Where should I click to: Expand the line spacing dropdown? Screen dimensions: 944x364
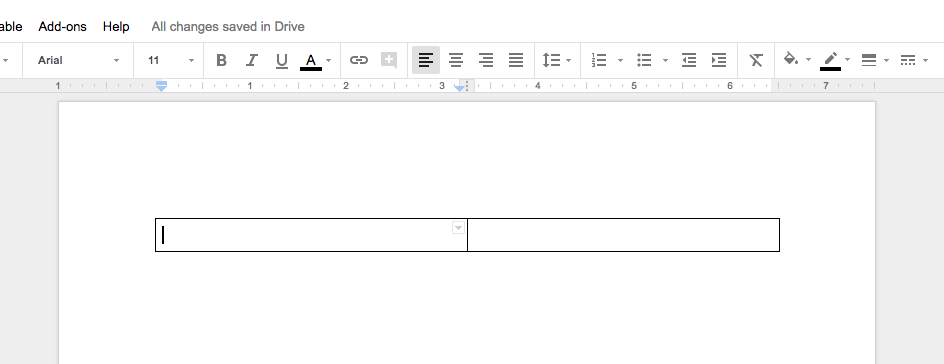[x=557, y=60]
